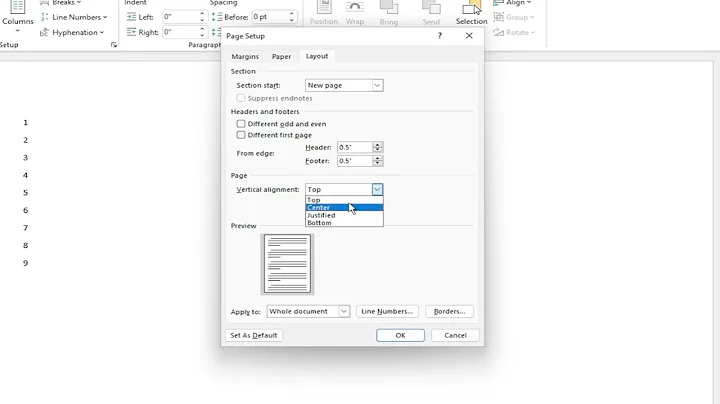Click the Cancel button
Image resolution: width=720 pixels, height=404 pixels.
click(x=455, y=335)
